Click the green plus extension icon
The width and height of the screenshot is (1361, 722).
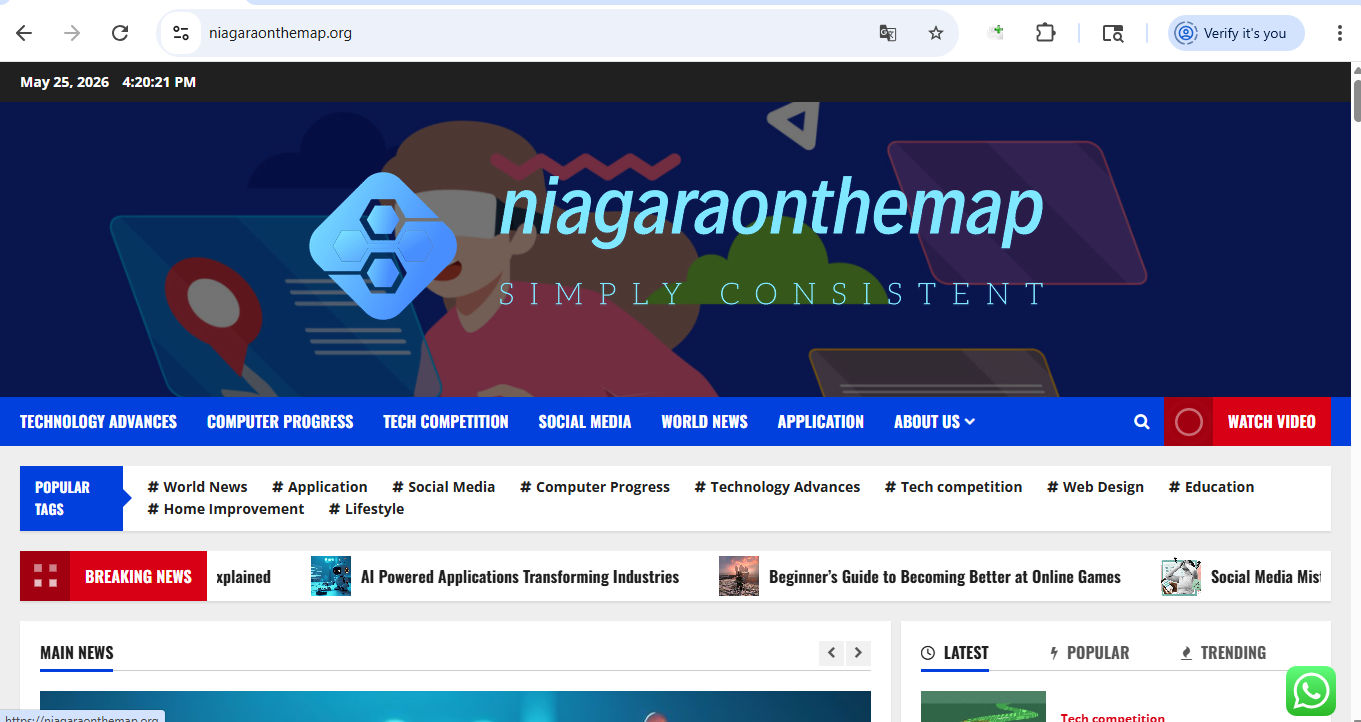coord(995,33)
